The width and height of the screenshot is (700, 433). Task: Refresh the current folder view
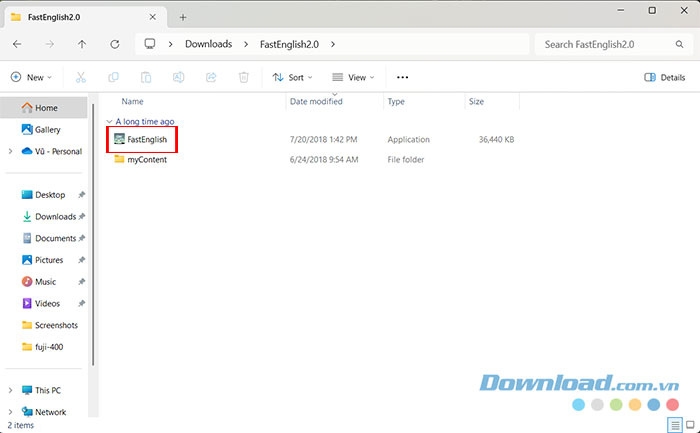pyautogui.click(x=115, y=44)
